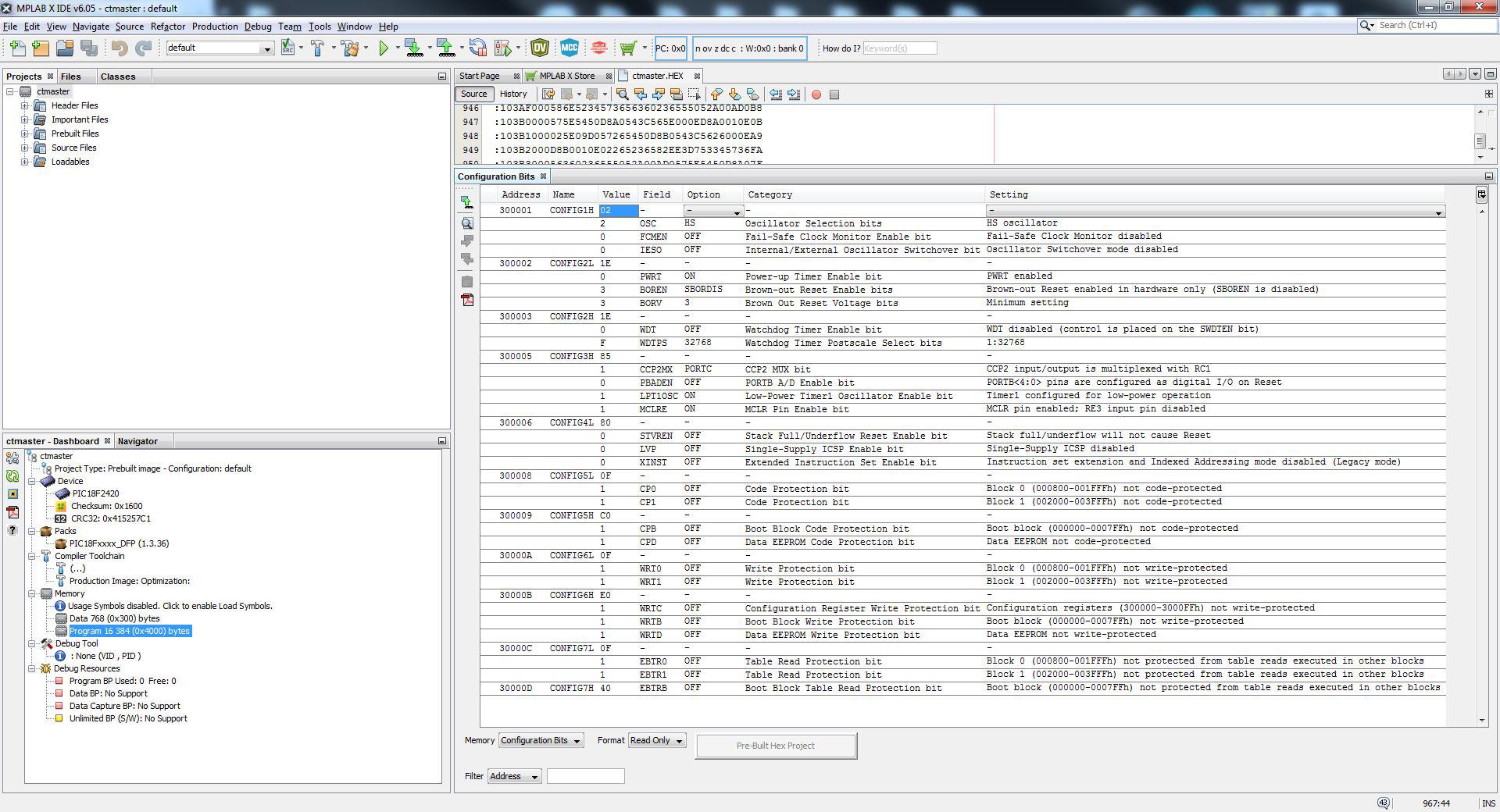
Task: Open the Production menu
Action: (215, 26)
